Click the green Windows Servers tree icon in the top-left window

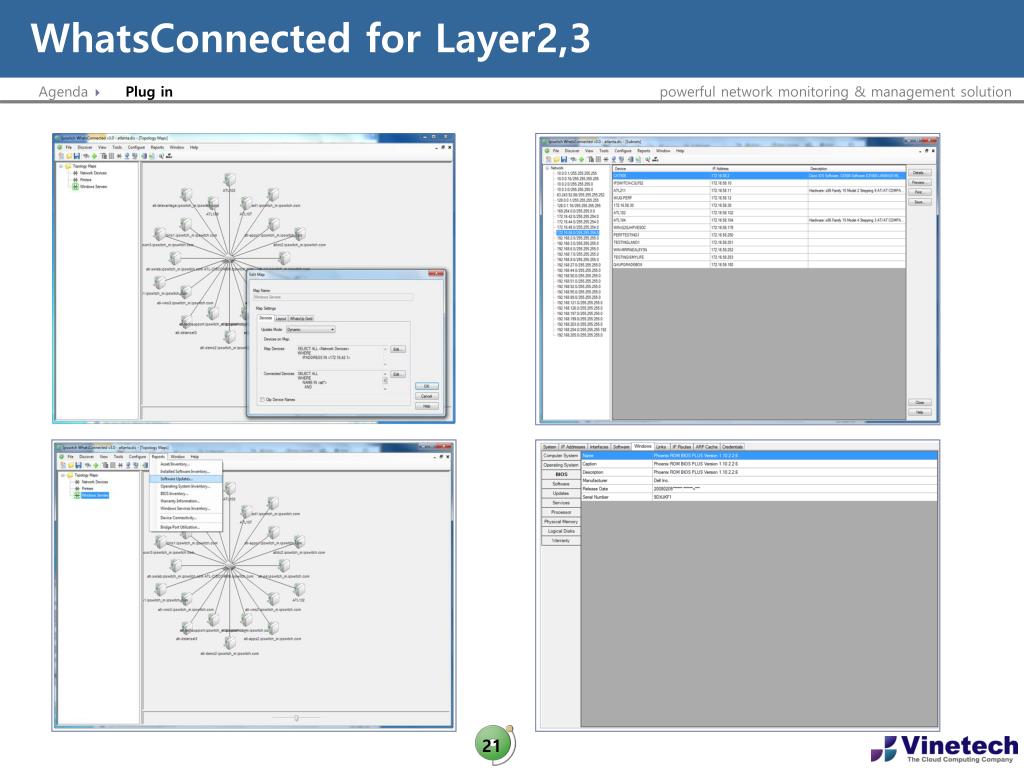coord(76,187)
